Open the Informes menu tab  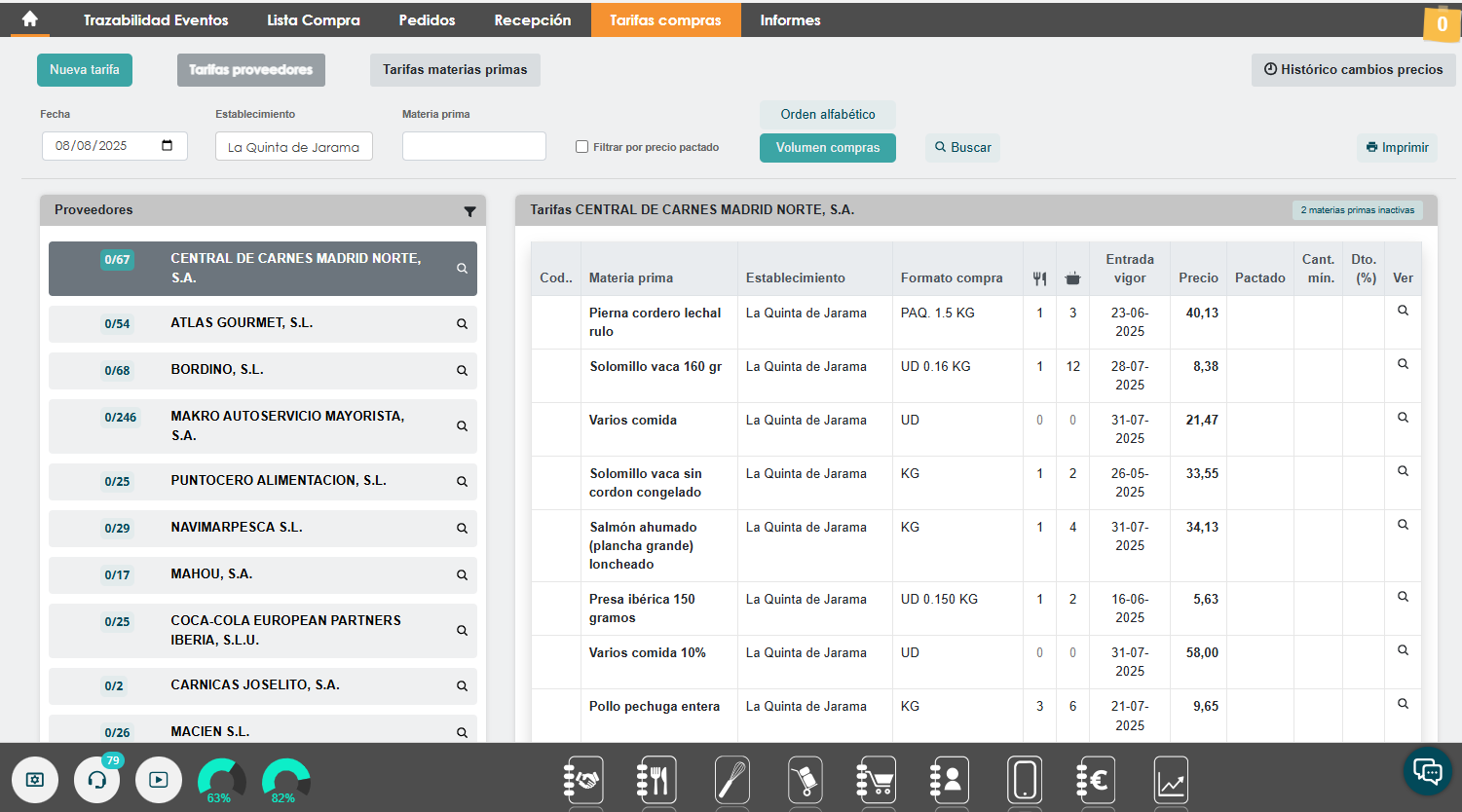(x=790, y=19)
